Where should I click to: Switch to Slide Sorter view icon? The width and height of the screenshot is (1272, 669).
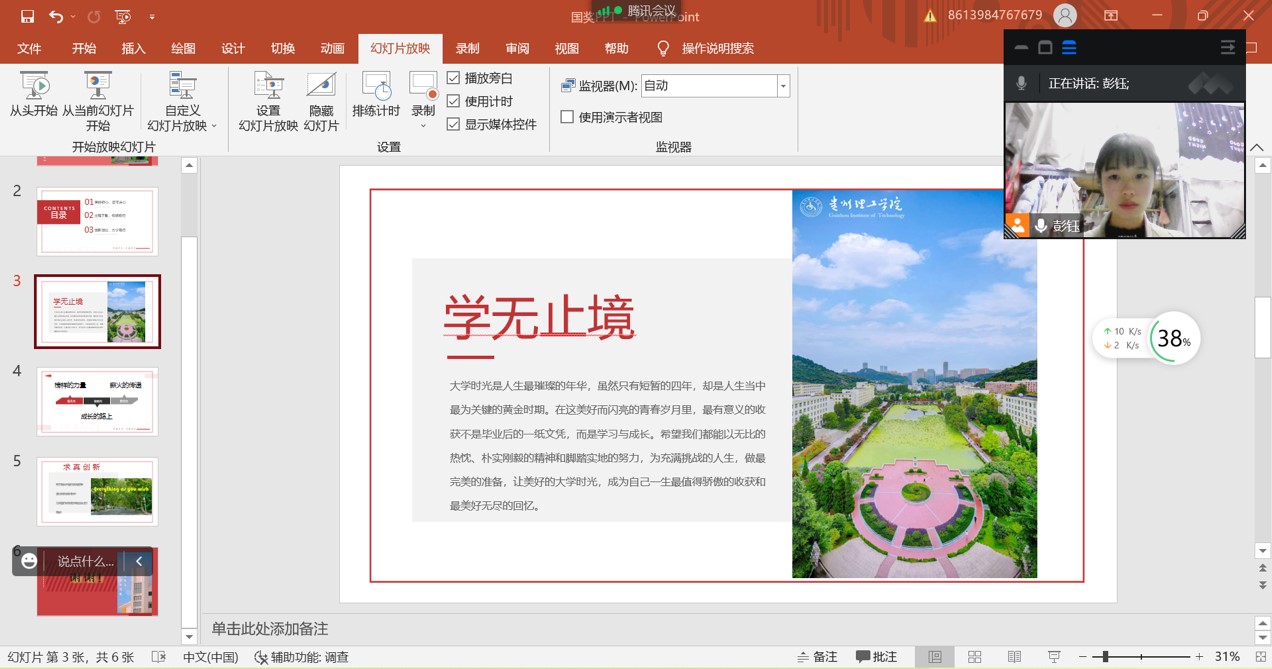click(974, 657)
